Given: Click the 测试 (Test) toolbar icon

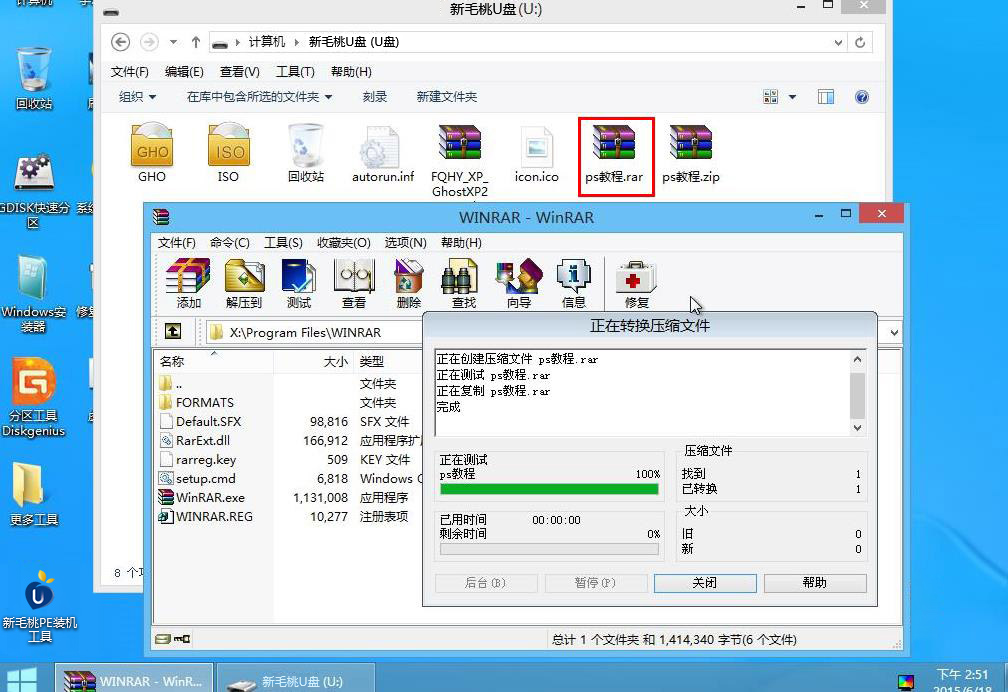Looking at the screenshot, I should click(x=299, y=283).
